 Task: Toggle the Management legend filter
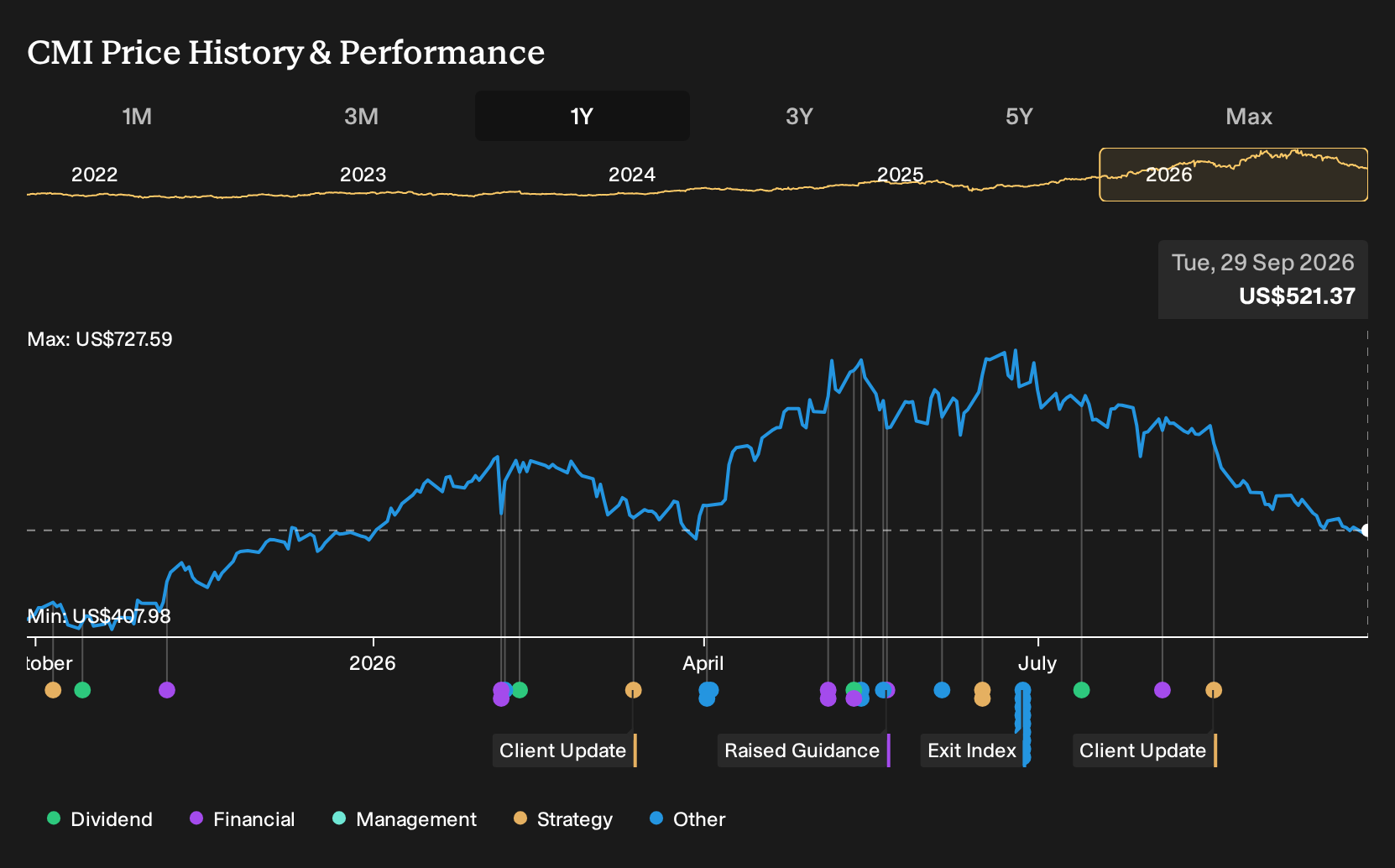[x=405, y=819]
